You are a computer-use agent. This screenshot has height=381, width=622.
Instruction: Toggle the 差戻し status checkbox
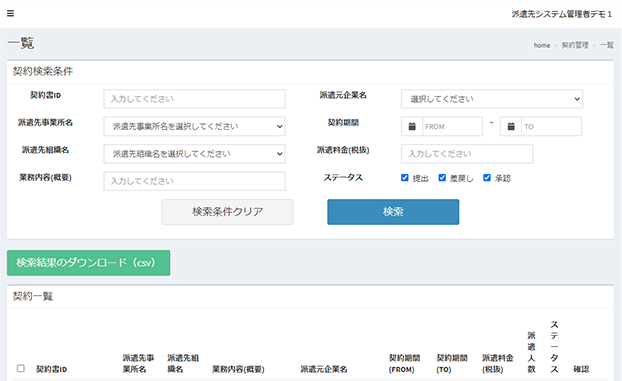coord(442,178)
